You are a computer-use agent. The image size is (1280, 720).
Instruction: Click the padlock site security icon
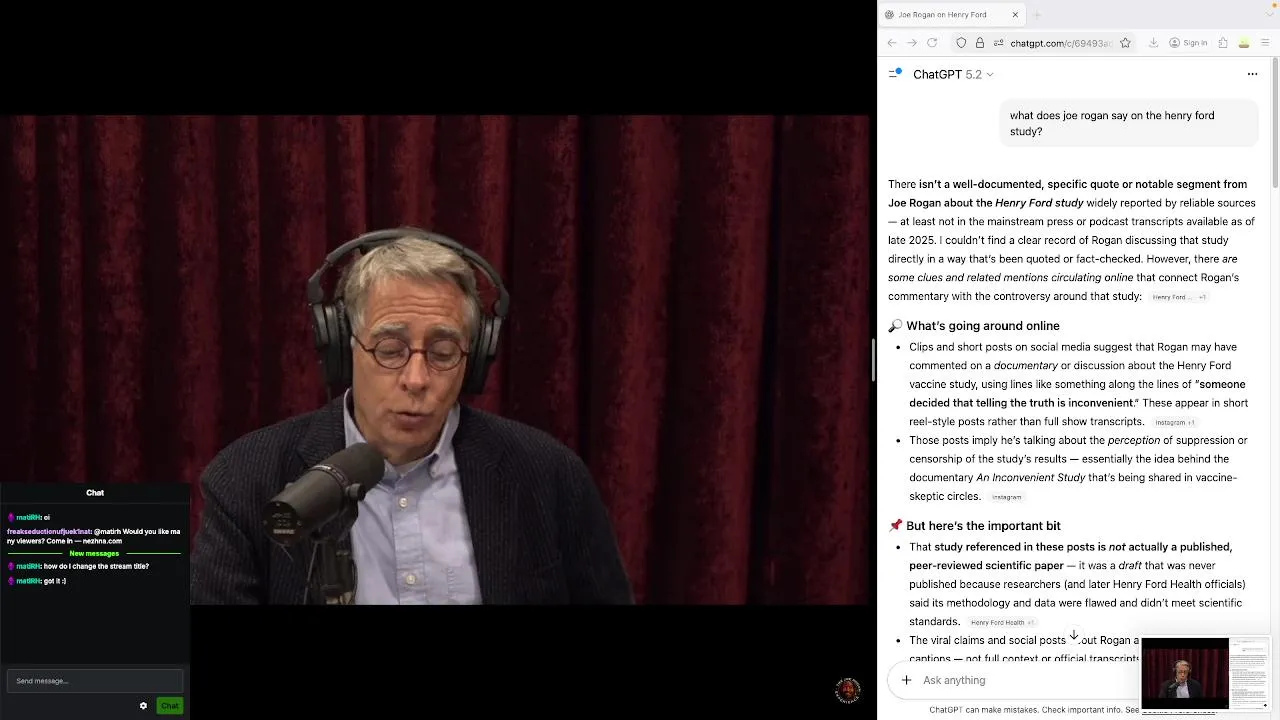980,43
